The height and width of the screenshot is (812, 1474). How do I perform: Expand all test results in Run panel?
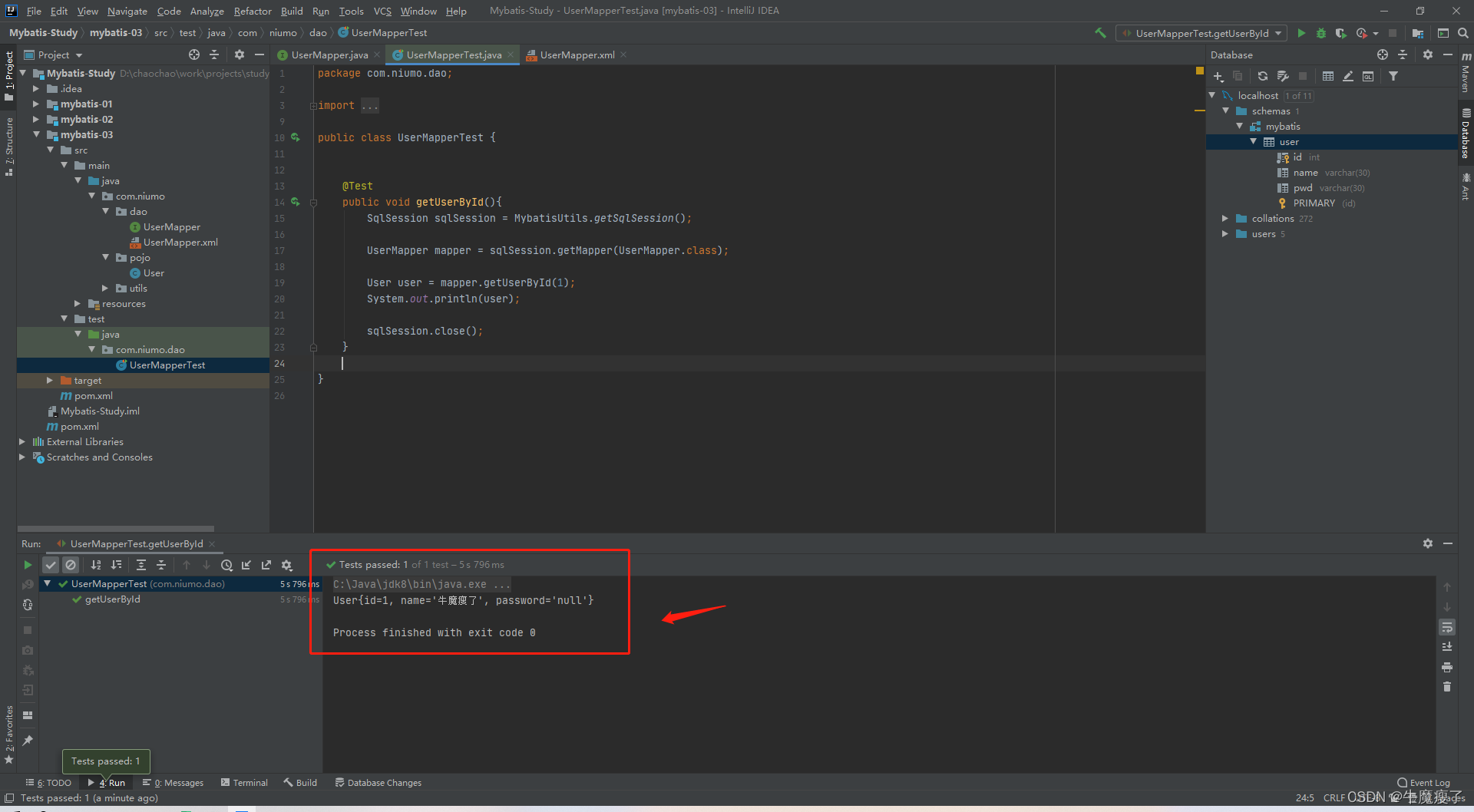click(141, 565)
